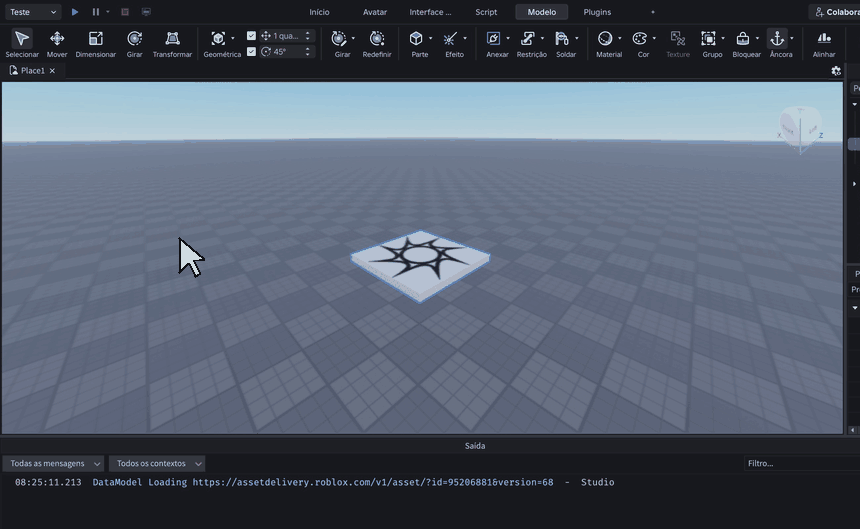Screen dimensions: 860x529
Task: Click the Colaborar add-user icon
Action: point(819,12)
